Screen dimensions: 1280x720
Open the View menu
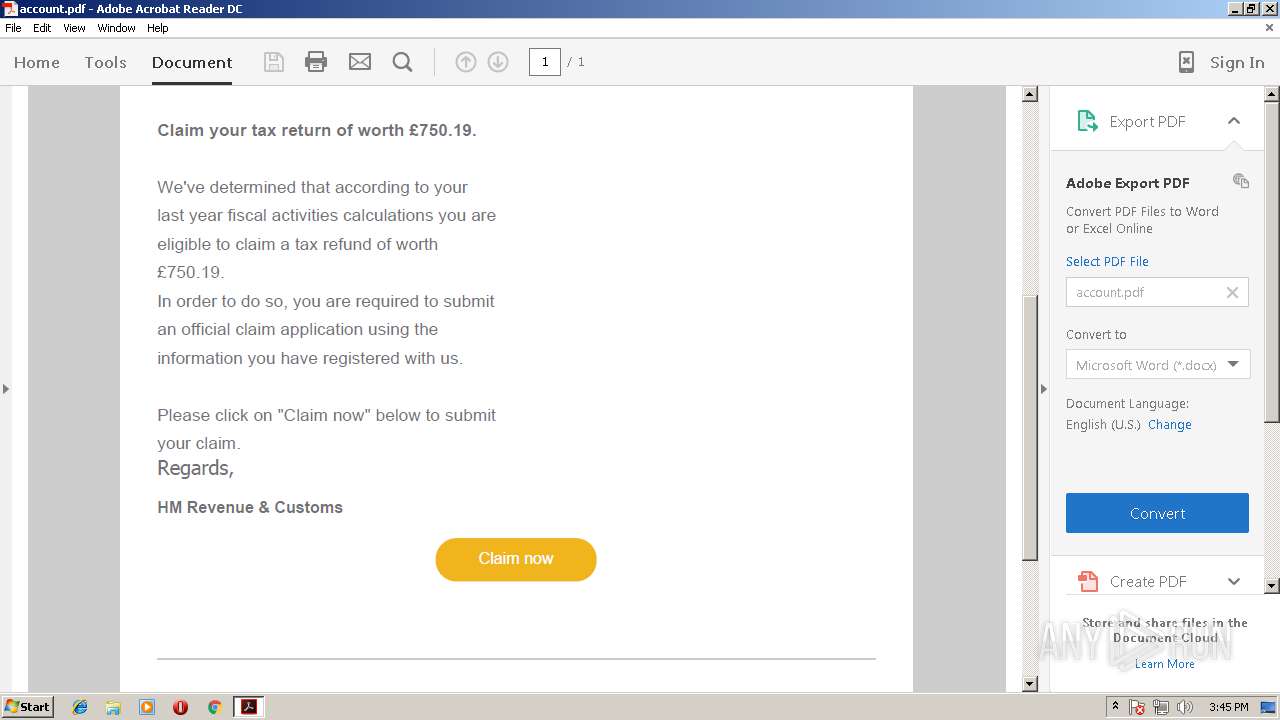point(74,28)
